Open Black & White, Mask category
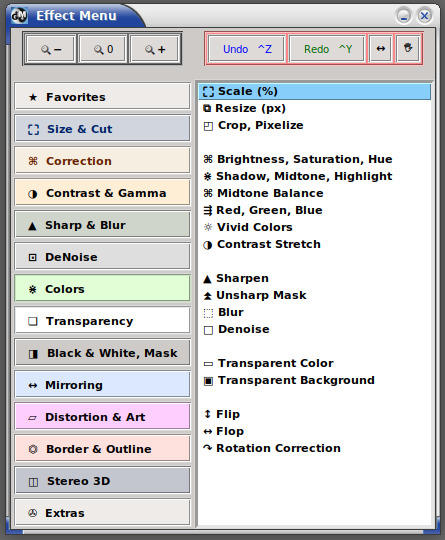This screenshot has width=445, height=540. pos(102,353)
